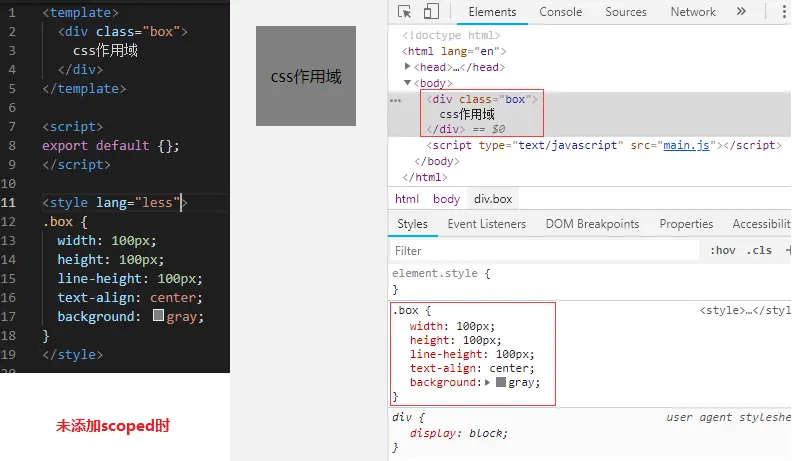Screen dimensions: 792x461
Task: Click export default line in editor
Action: [x=111, y=145]
